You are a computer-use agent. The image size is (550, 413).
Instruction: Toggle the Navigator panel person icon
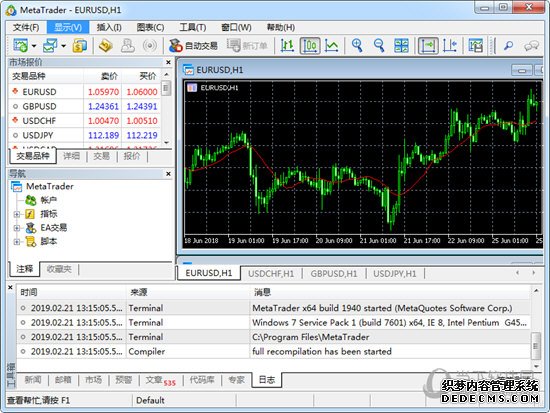pos(128,46)
